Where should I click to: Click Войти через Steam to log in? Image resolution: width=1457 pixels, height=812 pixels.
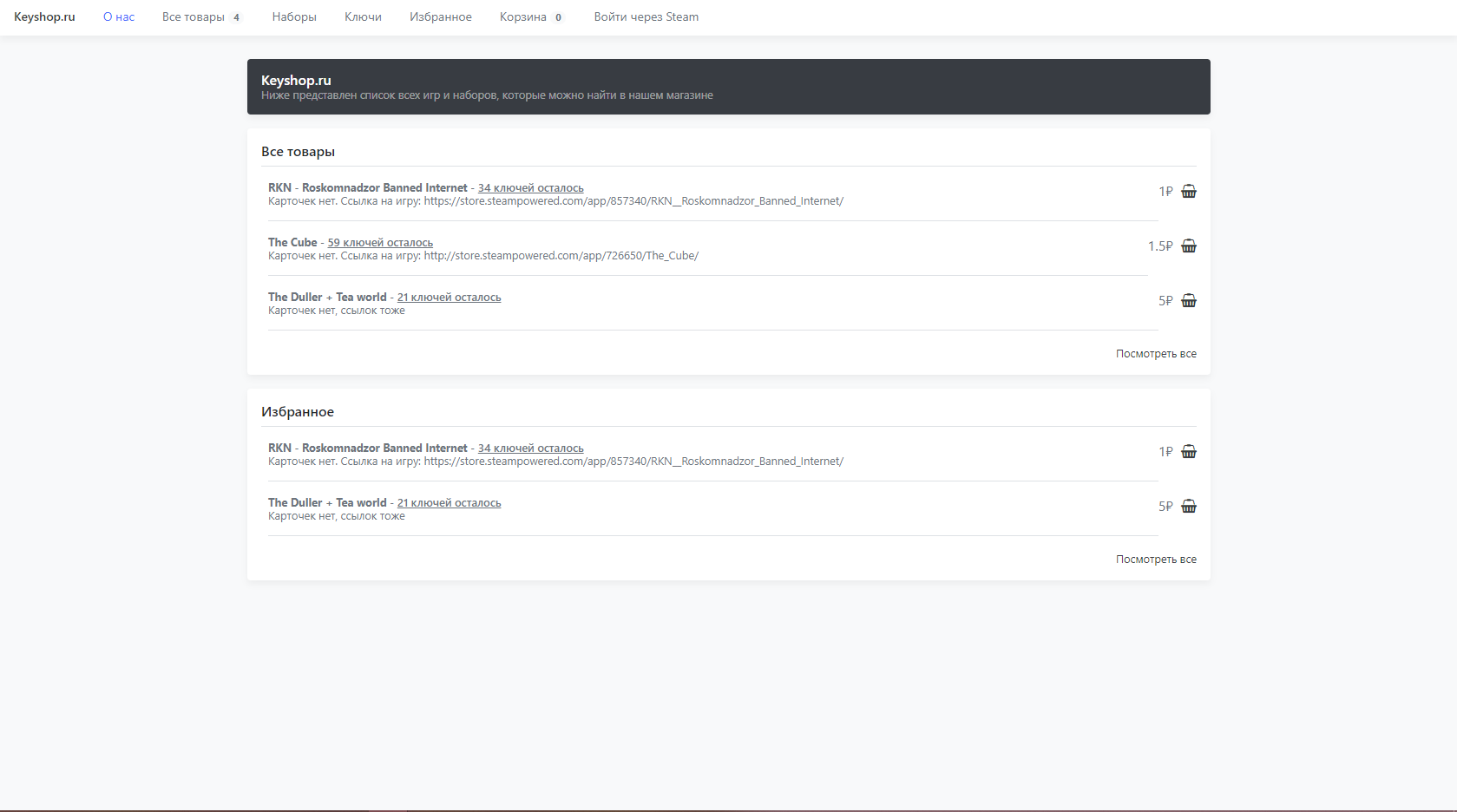tap(646, 17)
